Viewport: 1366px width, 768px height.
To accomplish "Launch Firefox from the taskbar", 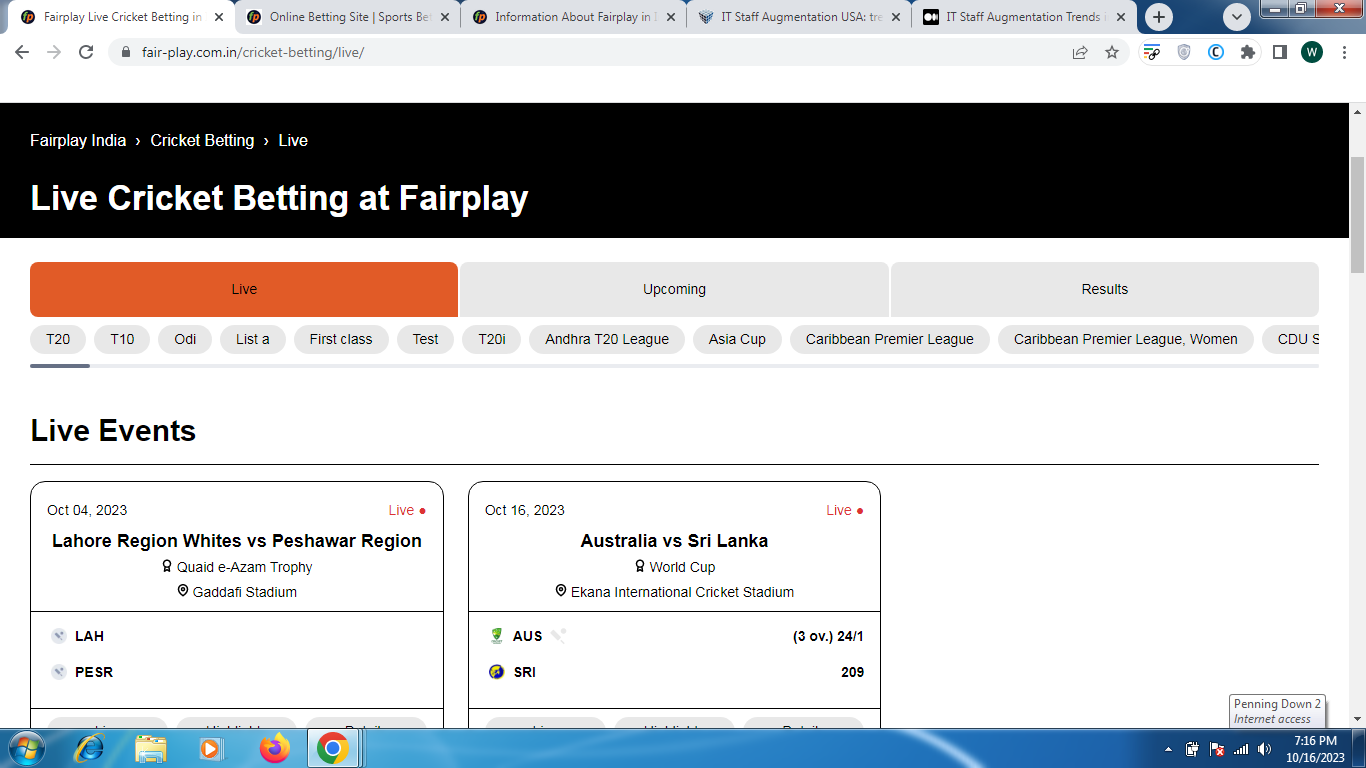I will [x=273, y=748].
